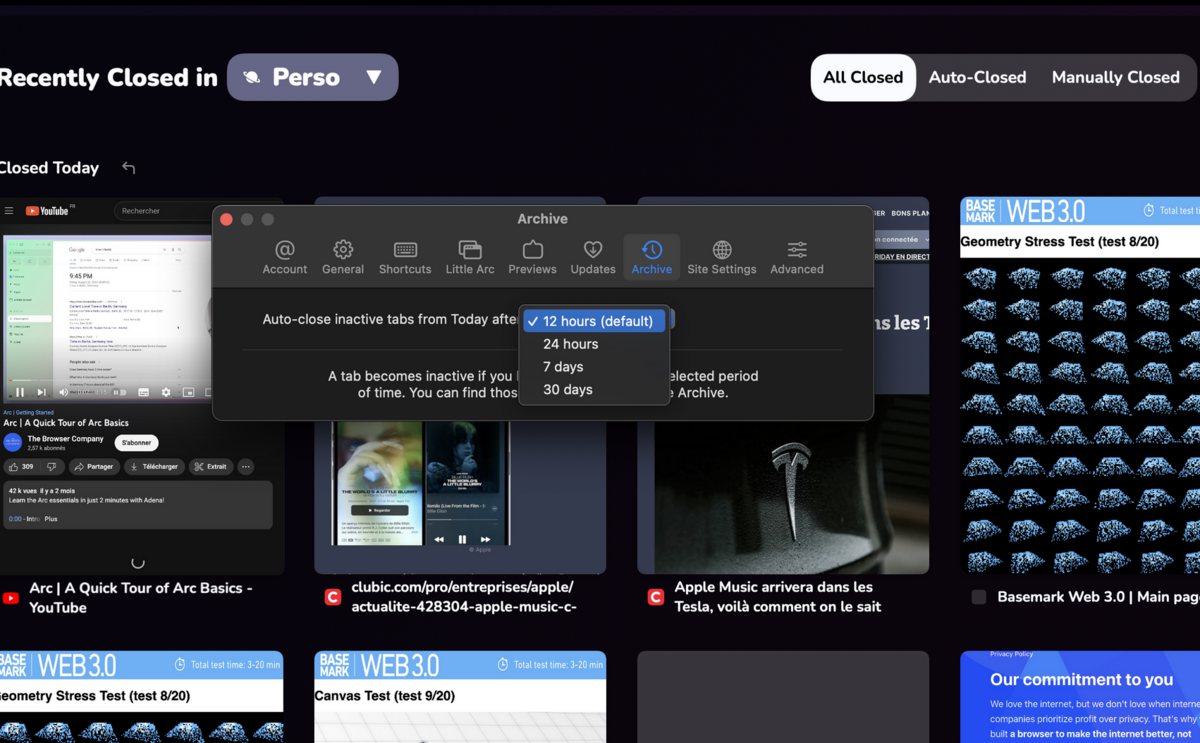
Task: Select the Archive settings pane
Action: tap(652, 257)
